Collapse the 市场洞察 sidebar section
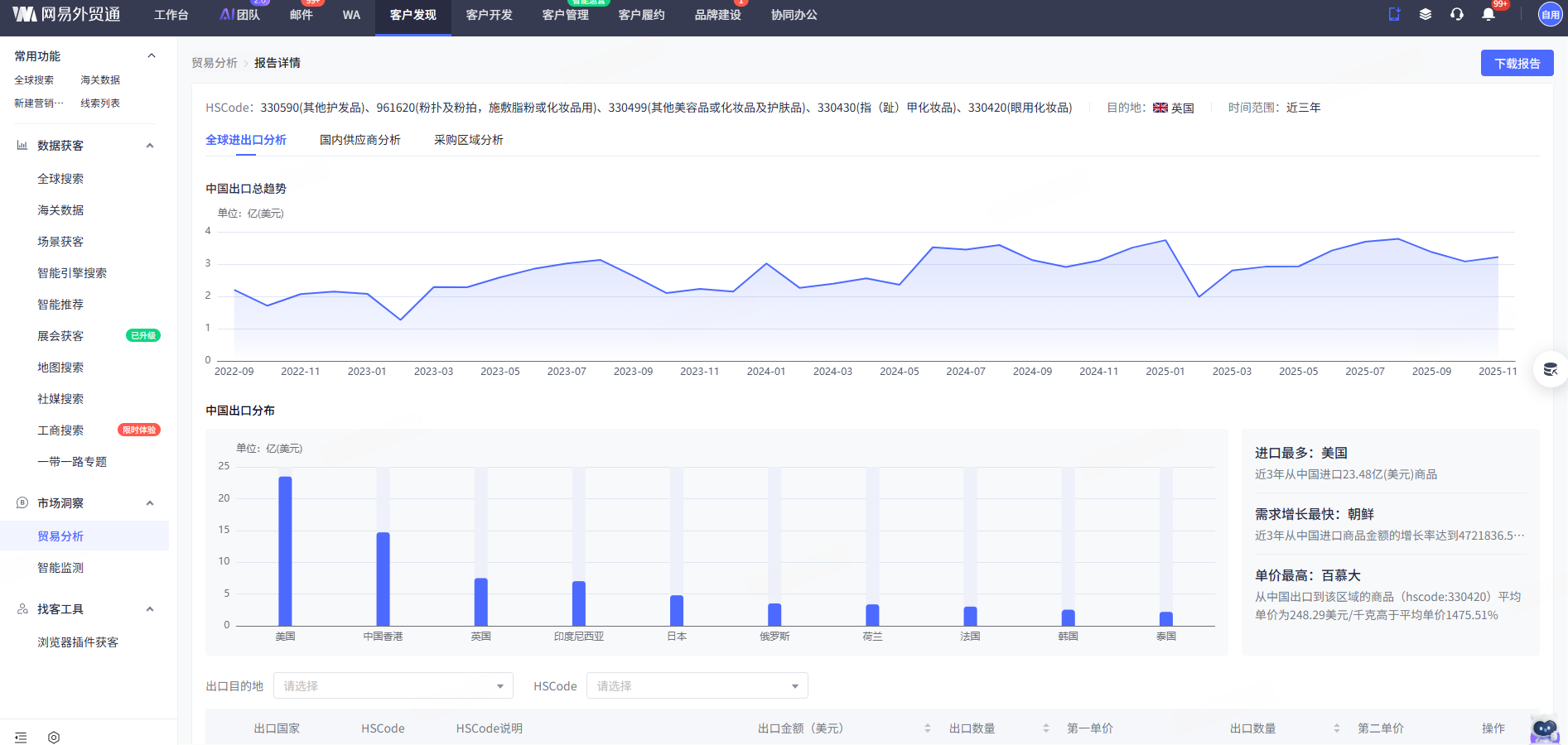 [150, 503]
